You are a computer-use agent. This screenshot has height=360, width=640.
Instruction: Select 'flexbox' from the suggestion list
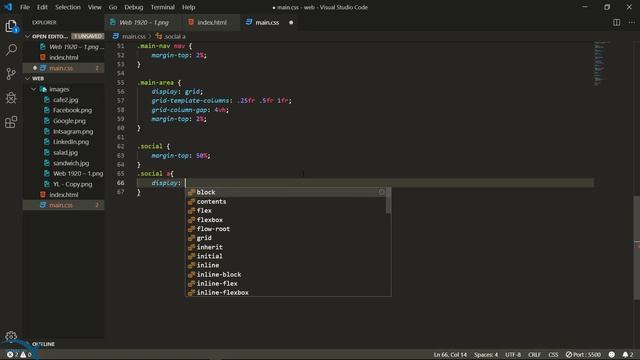coord(286,220)
